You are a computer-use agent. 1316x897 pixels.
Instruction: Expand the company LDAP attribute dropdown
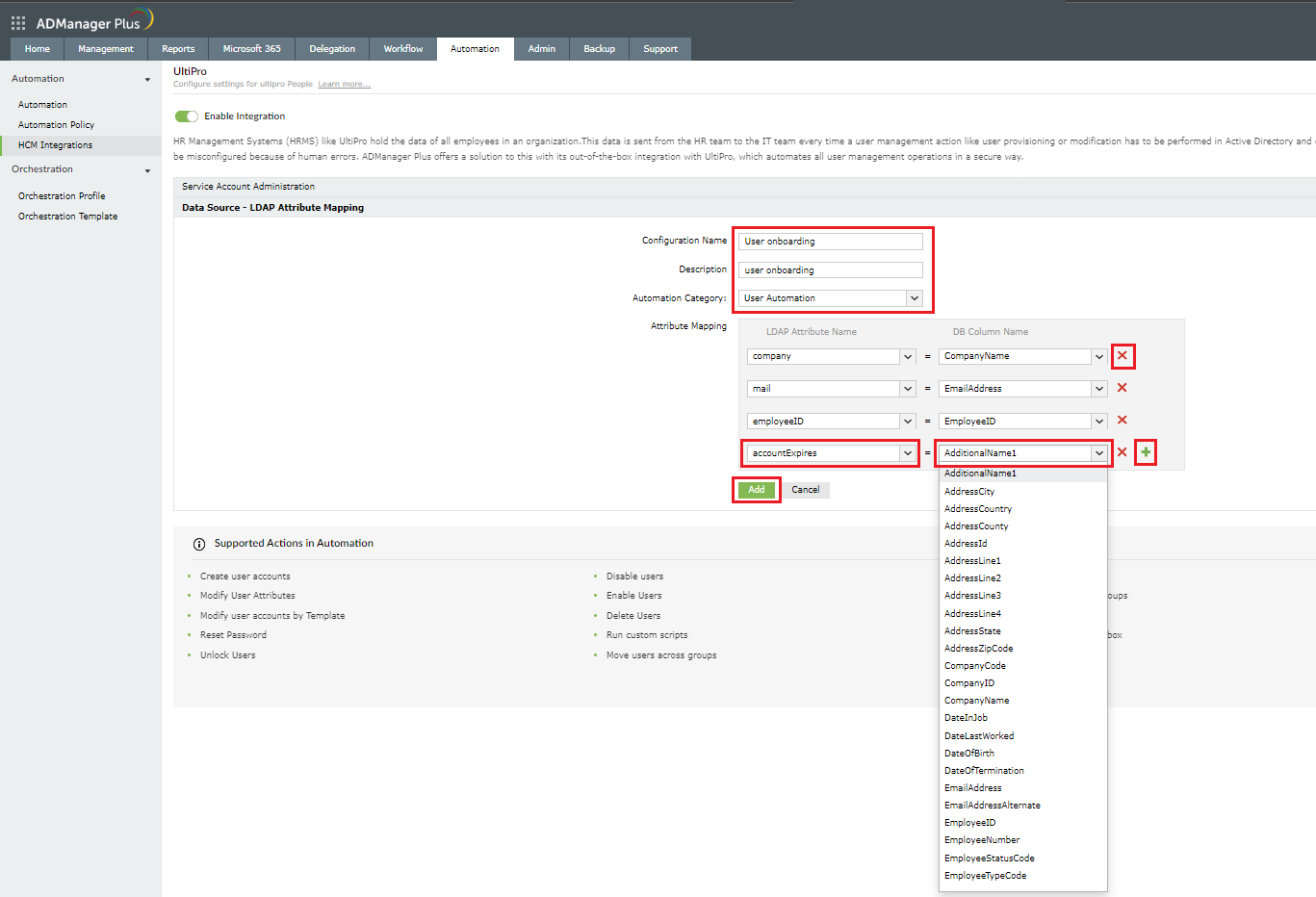(907, 356)
